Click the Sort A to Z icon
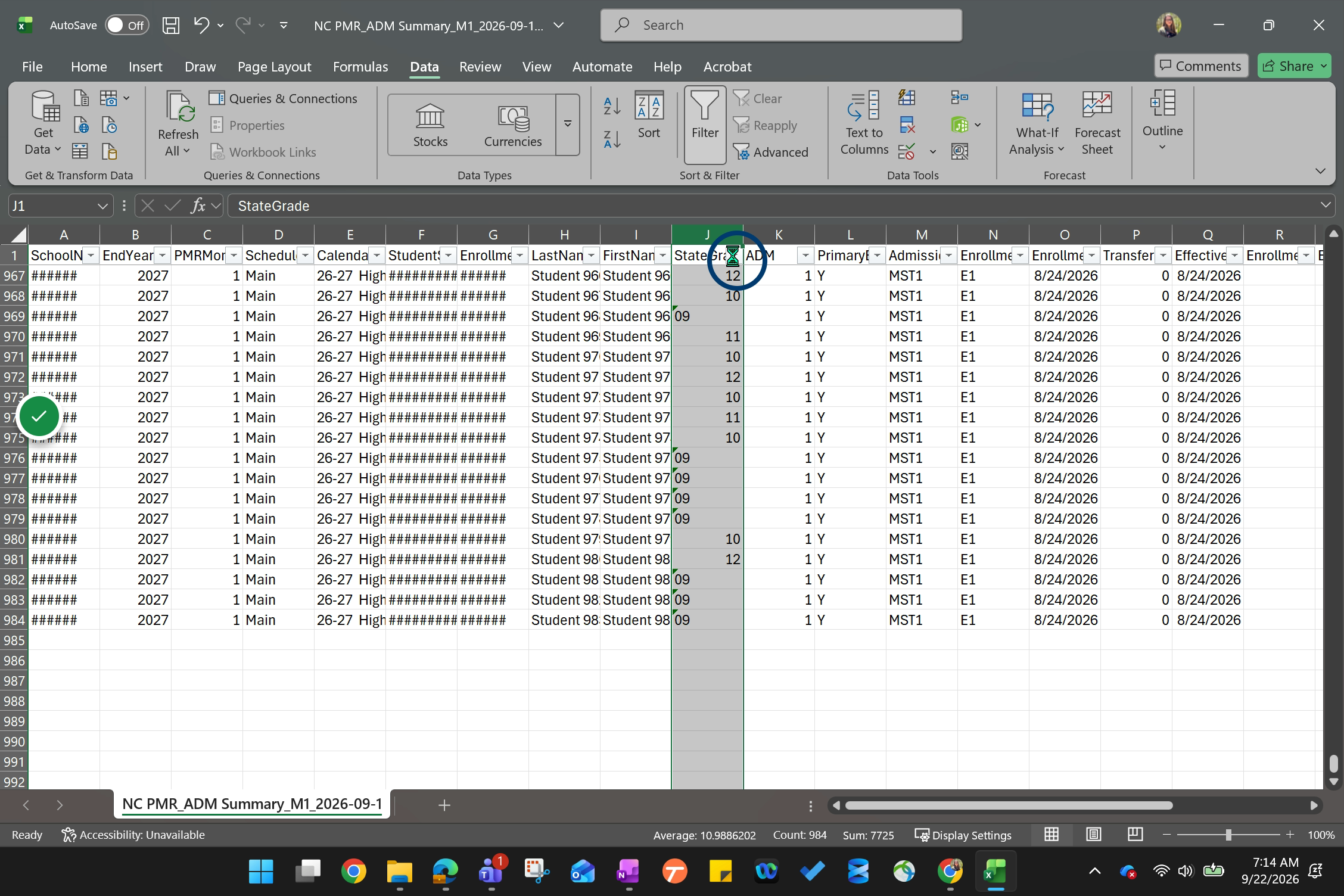 612,106
